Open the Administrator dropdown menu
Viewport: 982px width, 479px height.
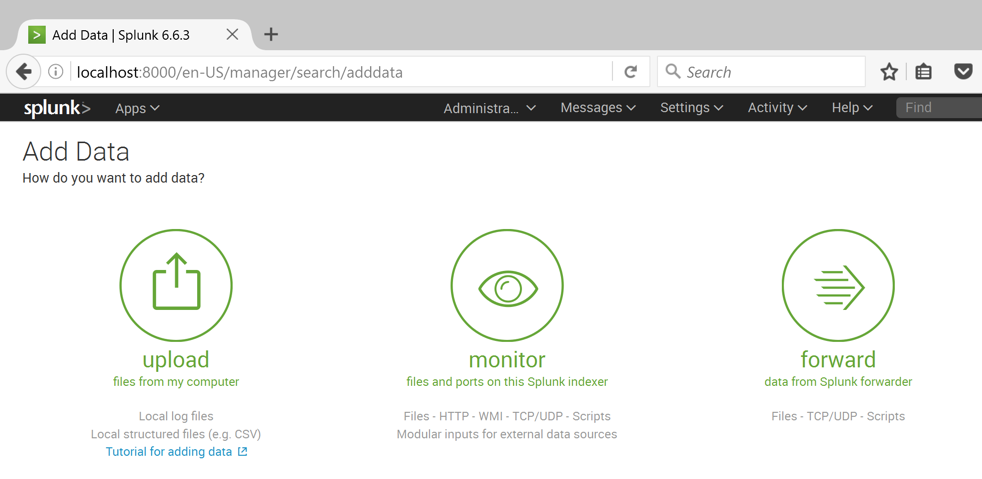tap(490, 108)
